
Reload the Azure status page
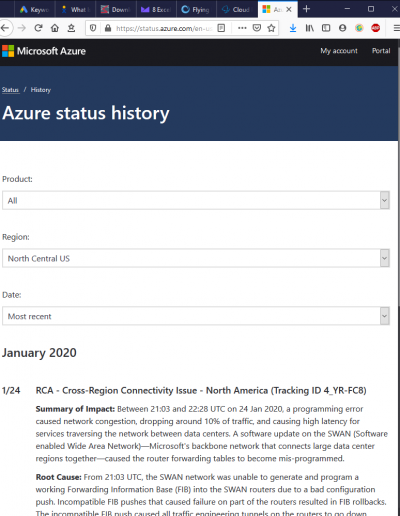tap(38, 28)
